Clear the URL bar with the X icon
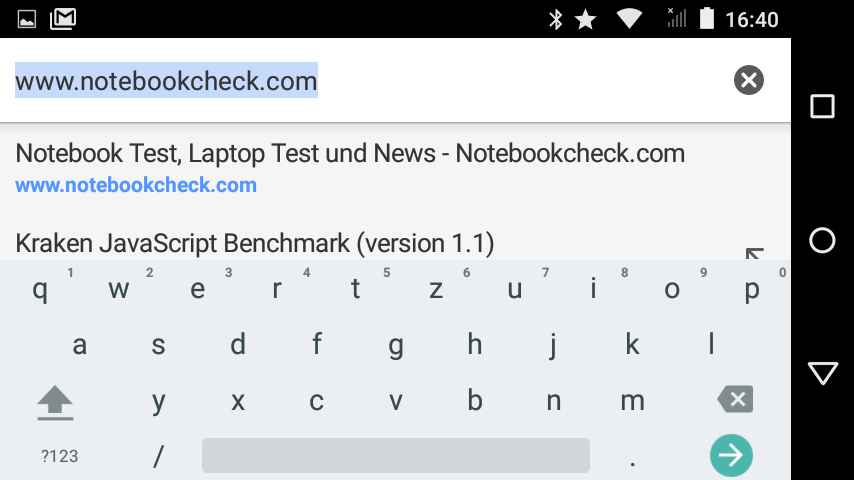The image size is (854, 480). click(x=749, y=80)
